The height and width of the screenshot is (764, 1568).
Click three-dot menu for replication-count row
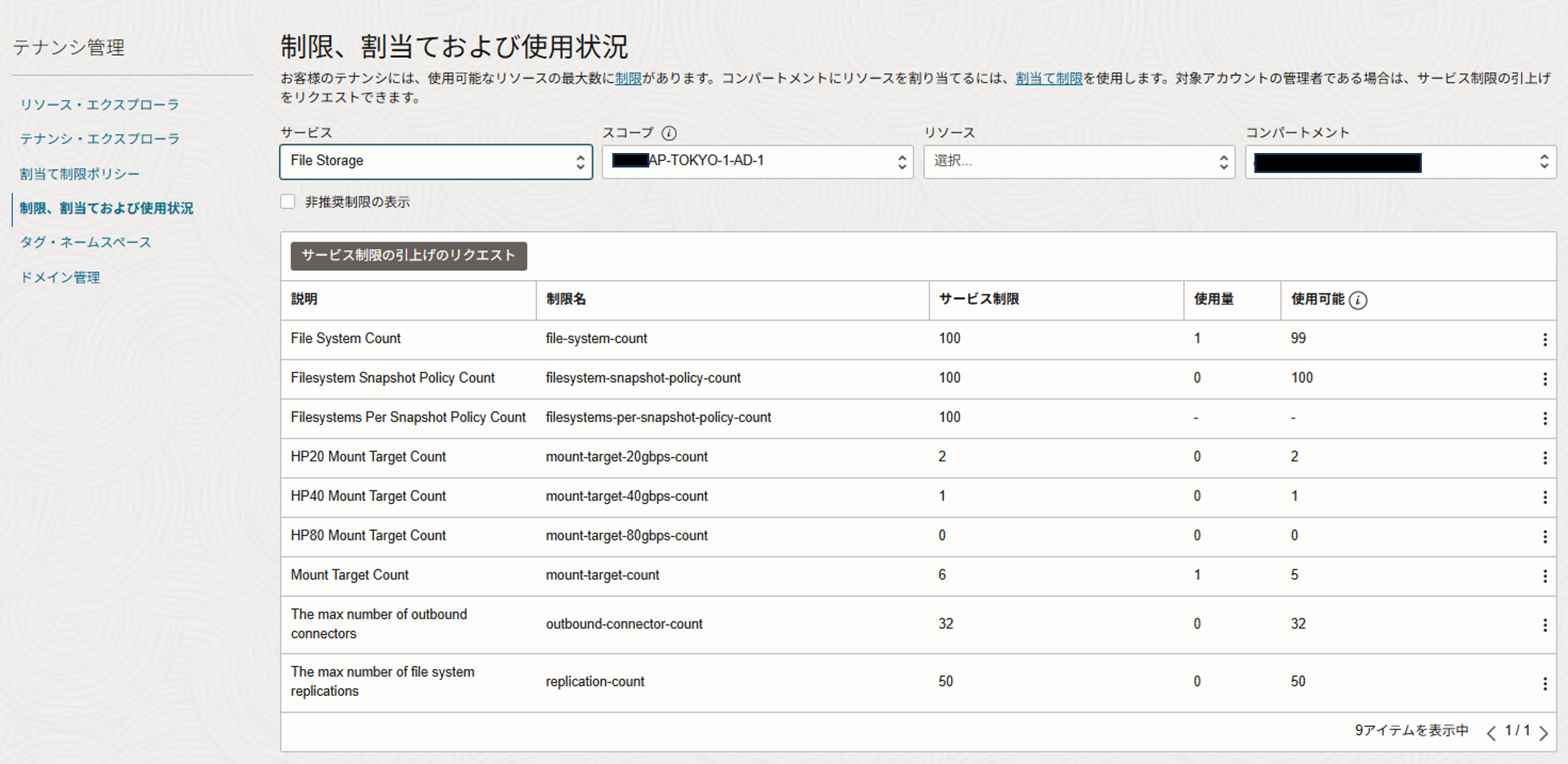point(1544,683)
